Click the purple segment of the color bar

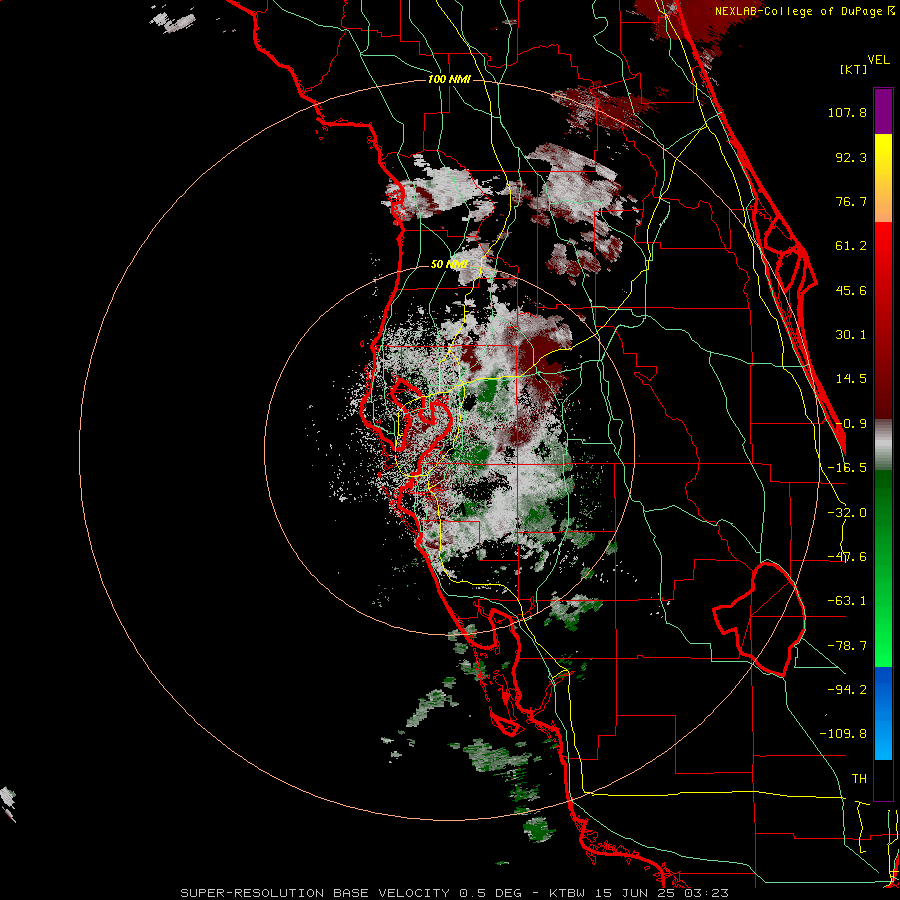(x=883, y=112)
